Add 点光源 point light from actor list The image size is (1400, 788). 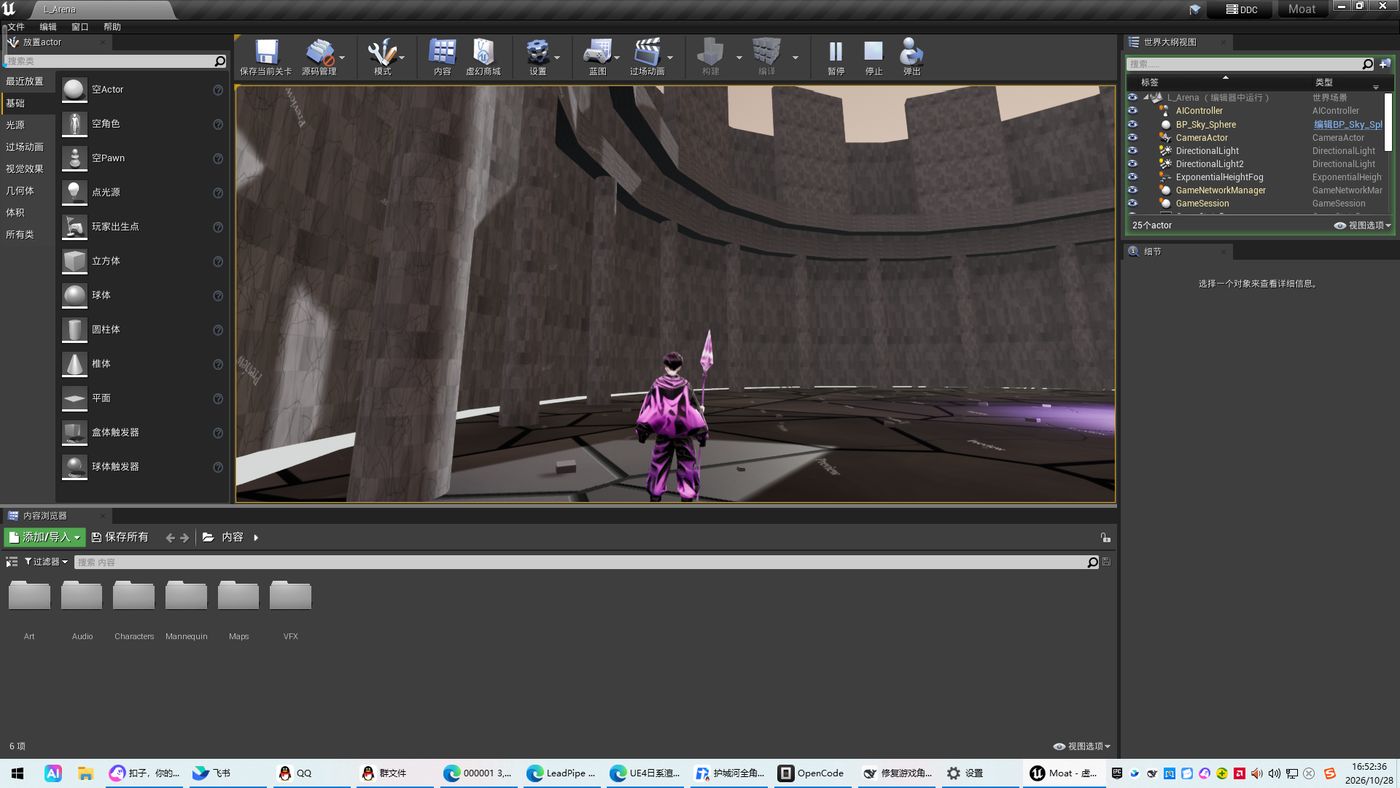(x=142, y=192)
